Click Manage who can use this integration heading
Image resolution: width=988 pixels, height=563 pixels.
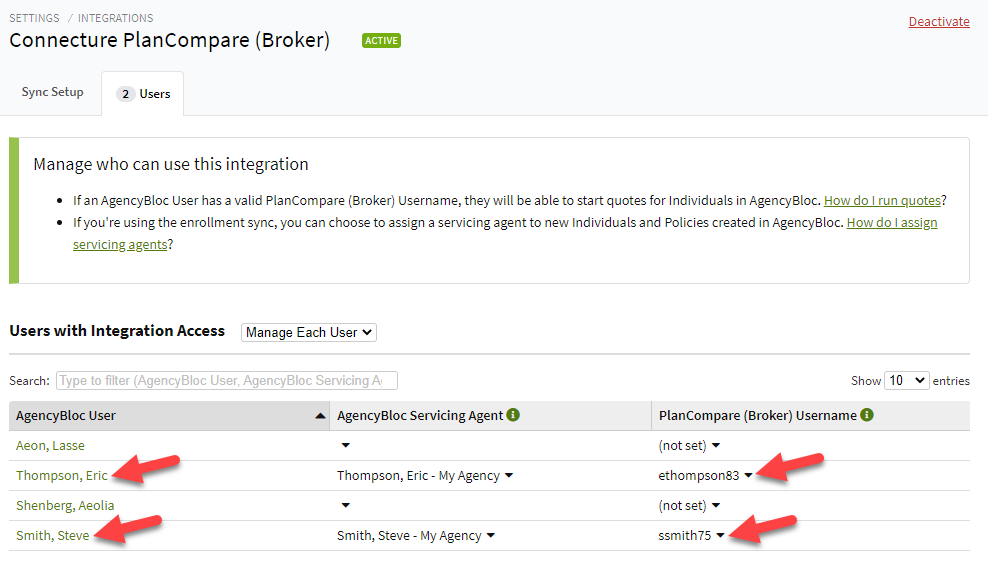click(171, 164)
